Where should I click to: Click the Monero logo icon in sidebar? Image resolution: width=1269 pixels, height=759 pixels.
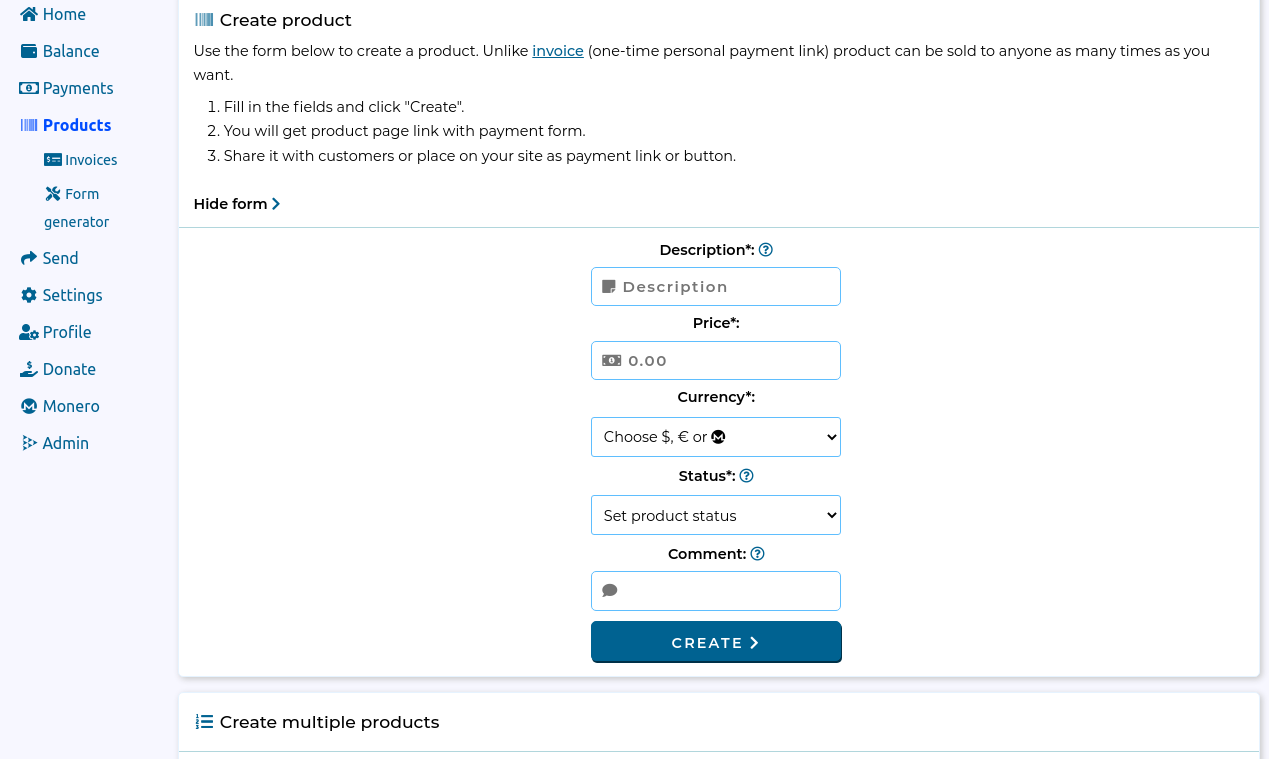coord(29,406)
